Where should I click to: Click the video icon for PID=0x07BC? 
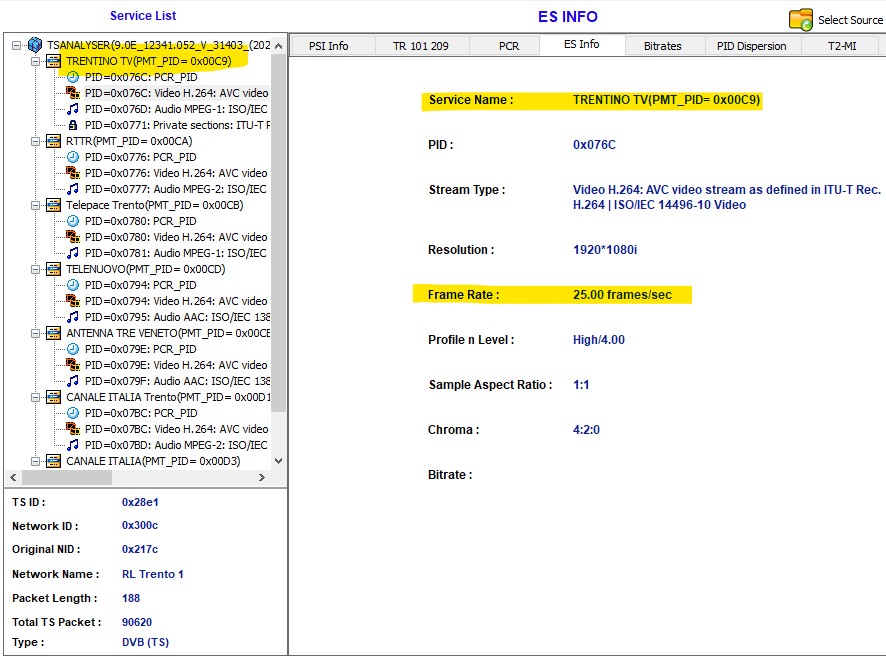(73, 429)
